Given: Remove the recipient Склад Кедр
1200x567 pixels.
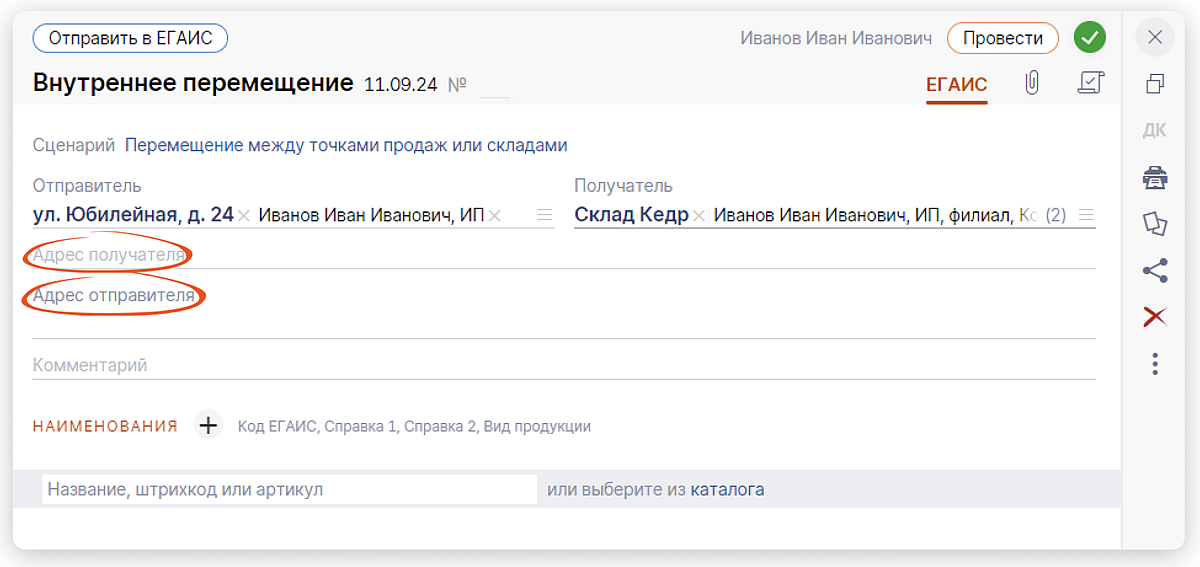Looking at the screenshot, I should click(x=699, y=215).
